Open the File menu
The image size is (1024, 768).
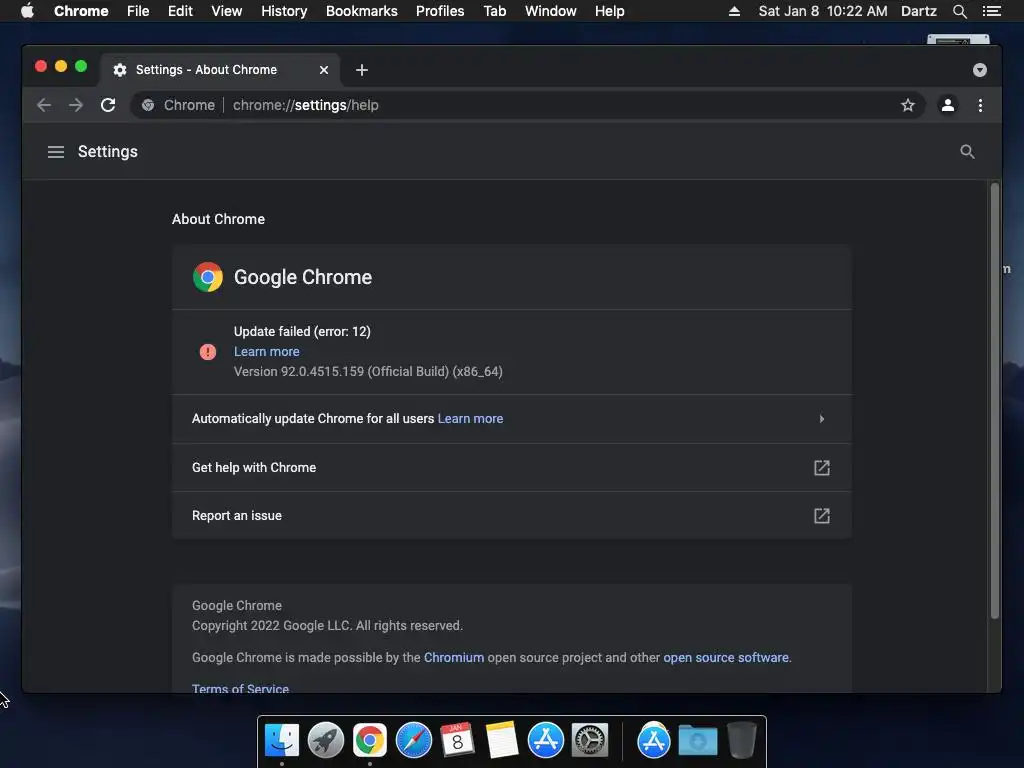tap(138, 11)
